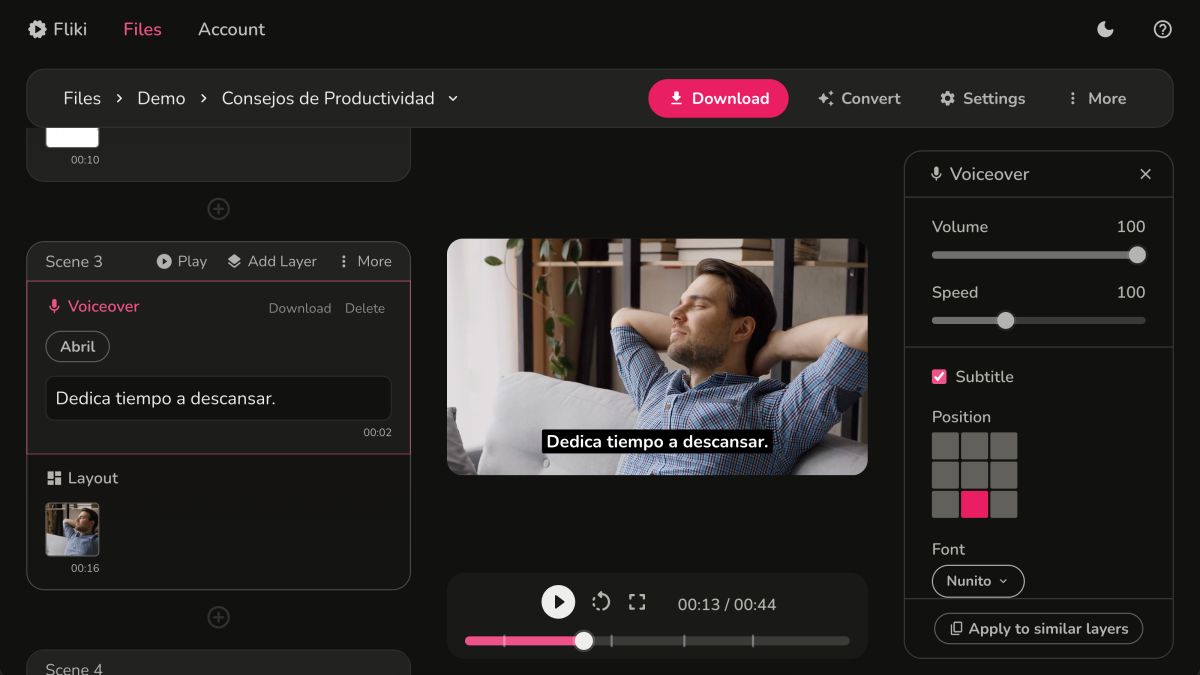Set subtitle position to middle-left

pos(945,475)
